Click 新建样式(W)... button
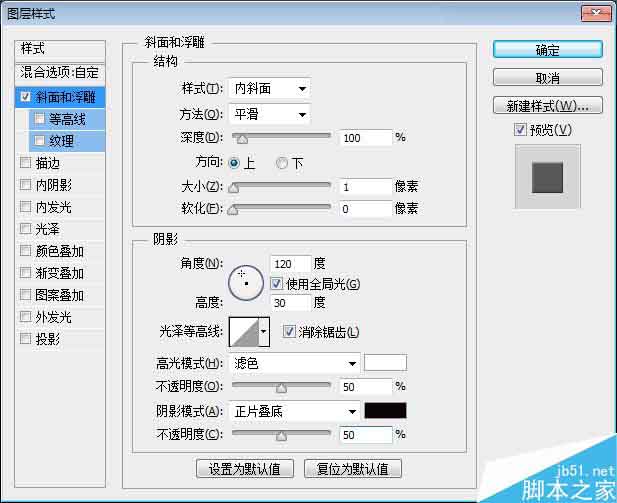 pyautogui.click(x=547, y=105)
